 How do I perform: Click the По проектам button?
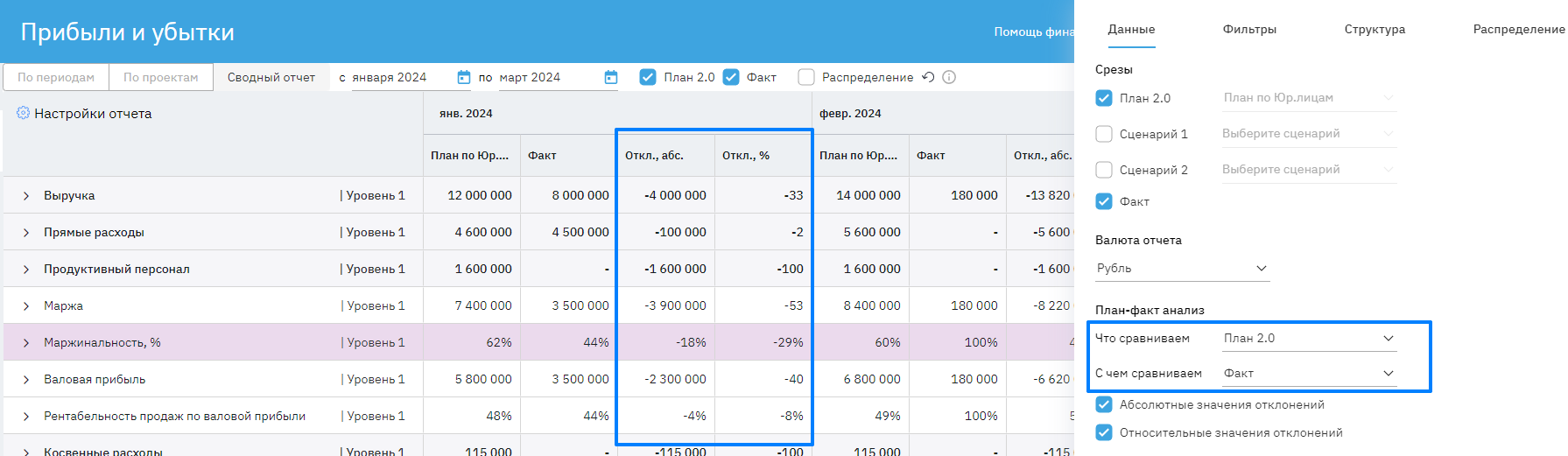pos(161,77)
